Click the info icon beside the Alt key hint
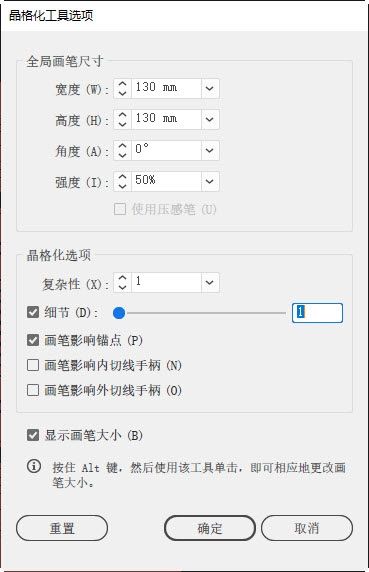The image size is (369, 572). (x=34, y=466)
